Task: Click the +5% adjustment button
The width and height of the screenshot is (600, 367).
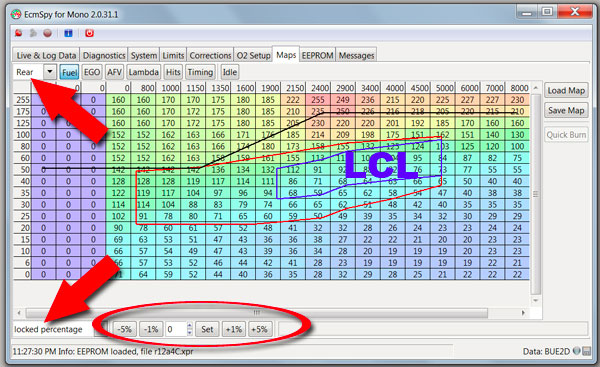Action: coord(259,329)
